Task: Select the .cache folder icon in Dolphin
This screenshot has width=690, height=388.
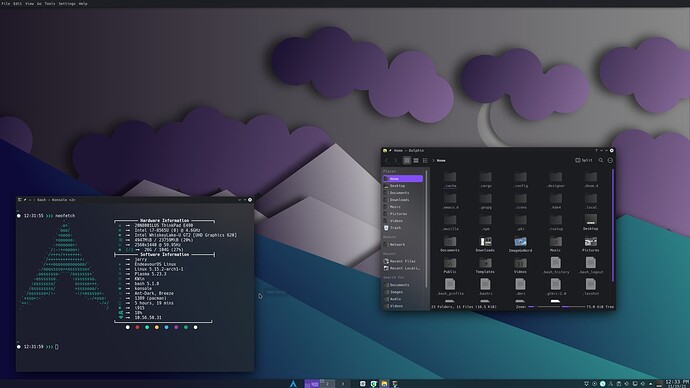Action: pyautogui.click(x=450, y=177)
